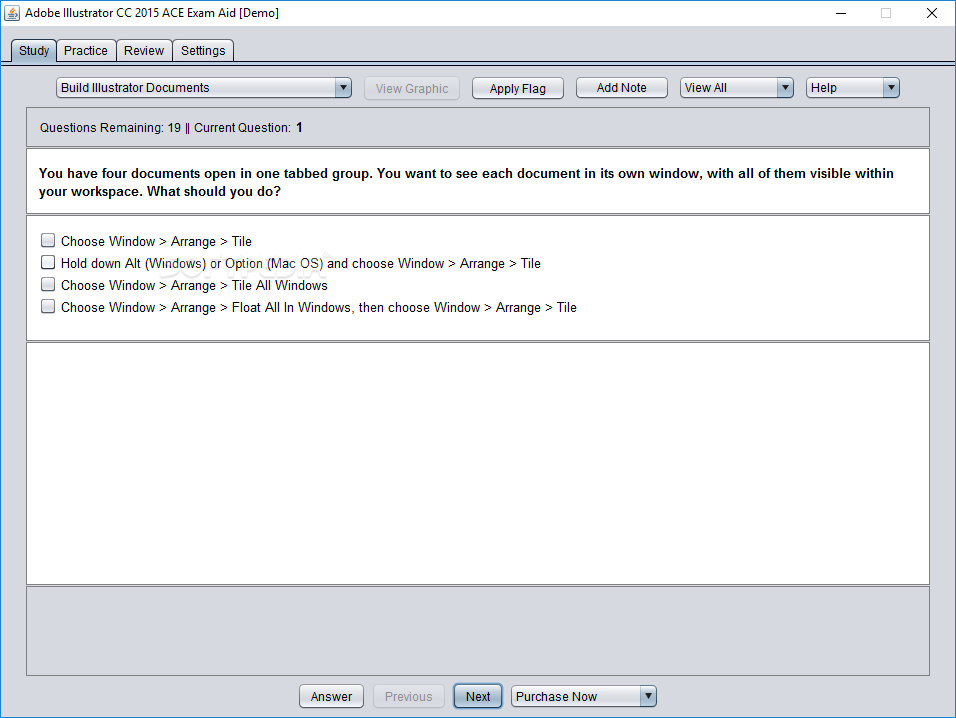This screenshot has height=718, width=956.
Task: Minimize the Exam Aid window
Action: [x=841, y=13]
